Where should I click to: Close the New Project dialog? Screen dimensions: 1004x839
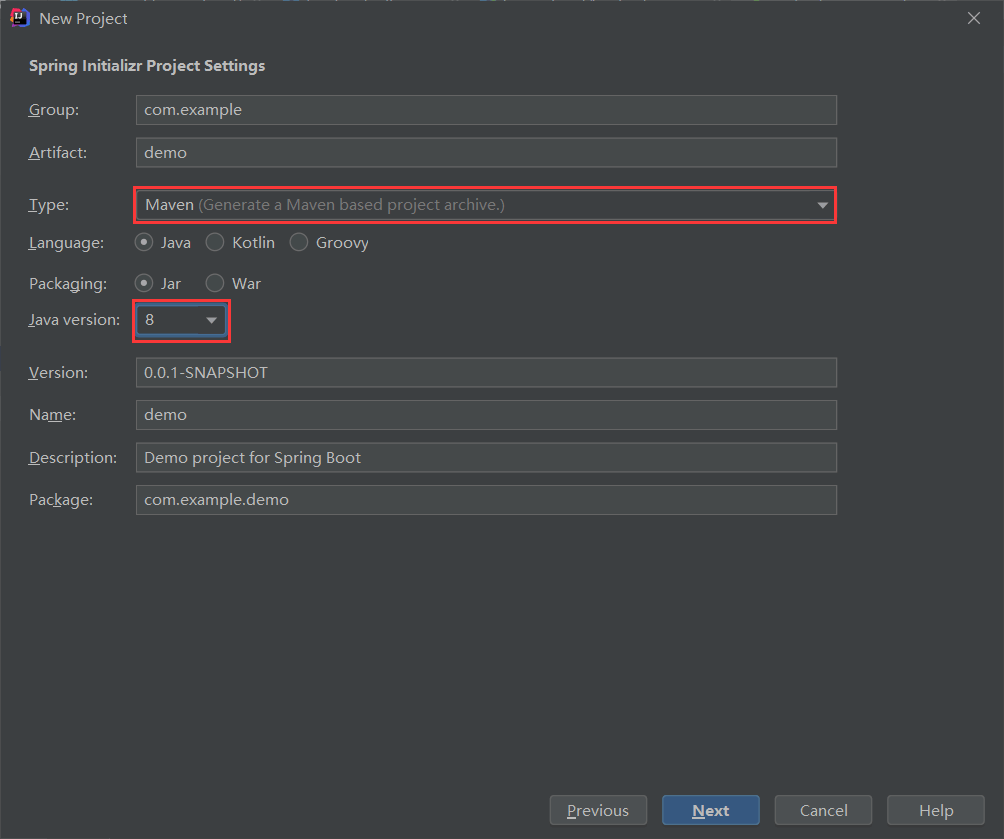tap(973, 19)
